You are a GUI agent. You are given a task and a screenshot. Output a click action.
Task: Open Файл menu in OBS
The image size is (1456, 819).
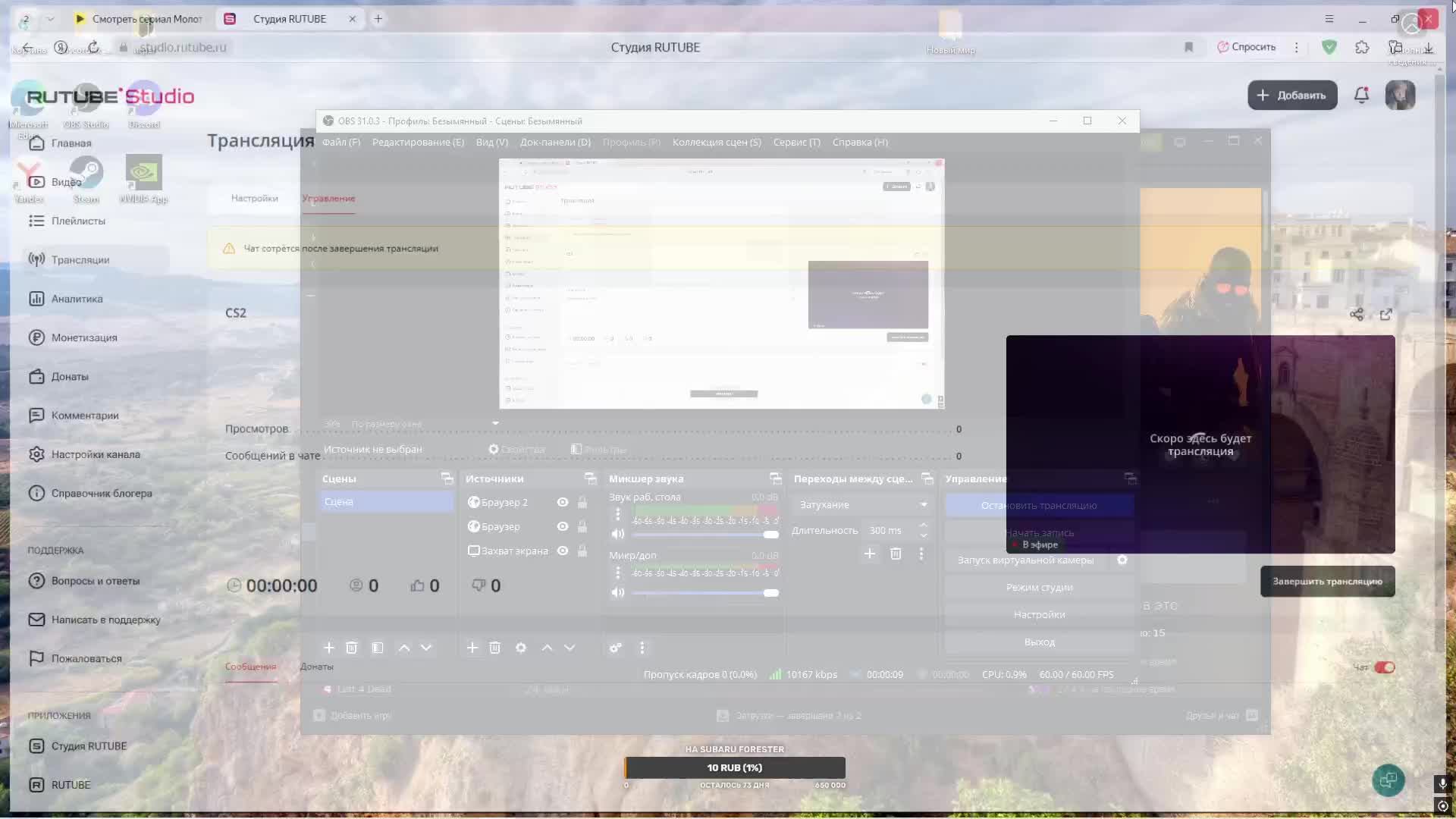tap(340, 143)
